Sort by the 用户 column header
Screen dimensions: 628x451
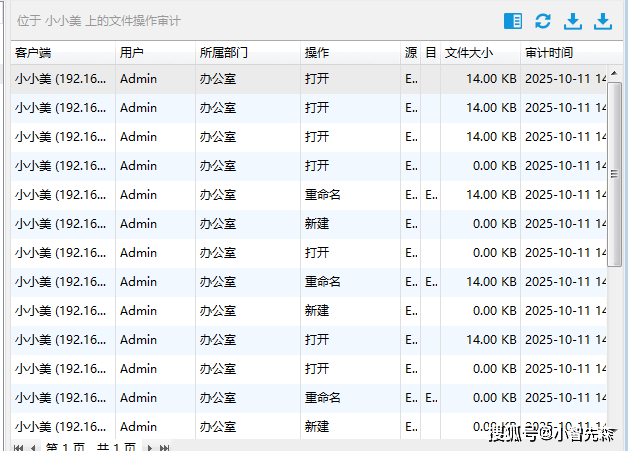tap(155, 52)
